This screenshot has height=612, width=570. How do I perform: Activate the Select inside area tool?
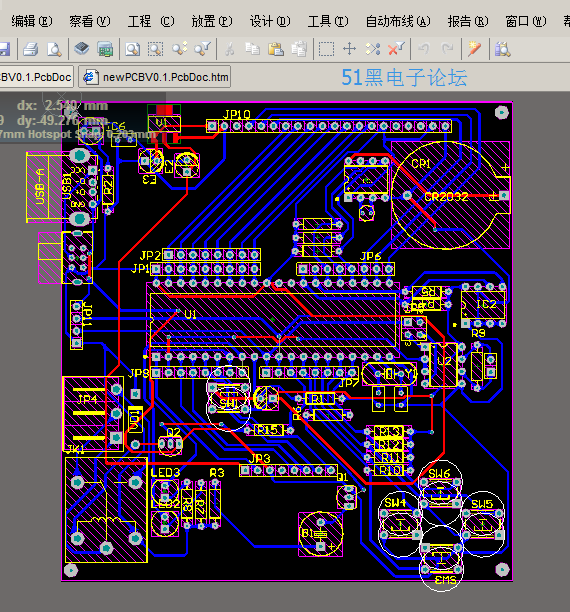pyautogui.click(x=326, y=49)
